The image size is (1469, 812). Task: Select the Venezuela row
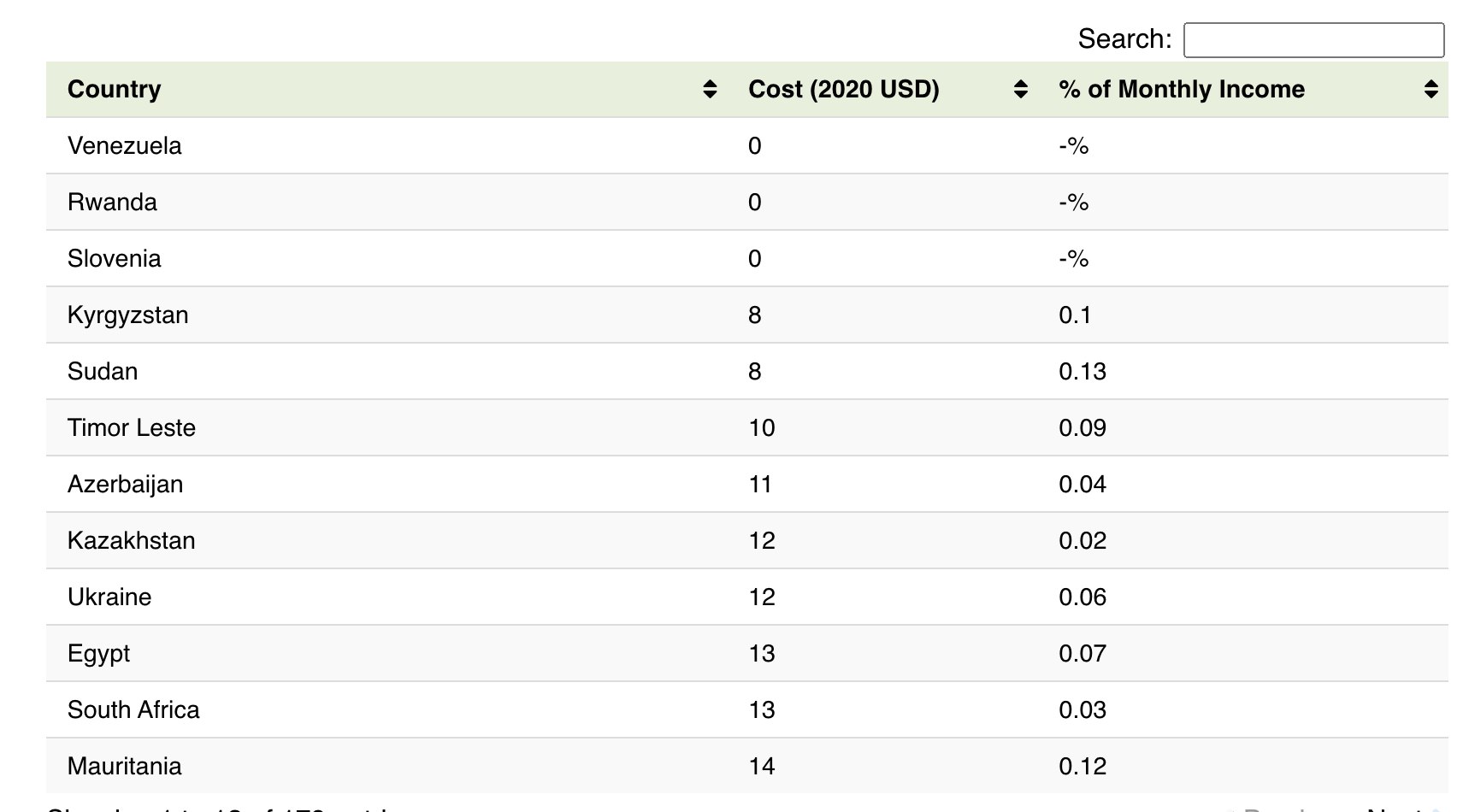(747, 145)
